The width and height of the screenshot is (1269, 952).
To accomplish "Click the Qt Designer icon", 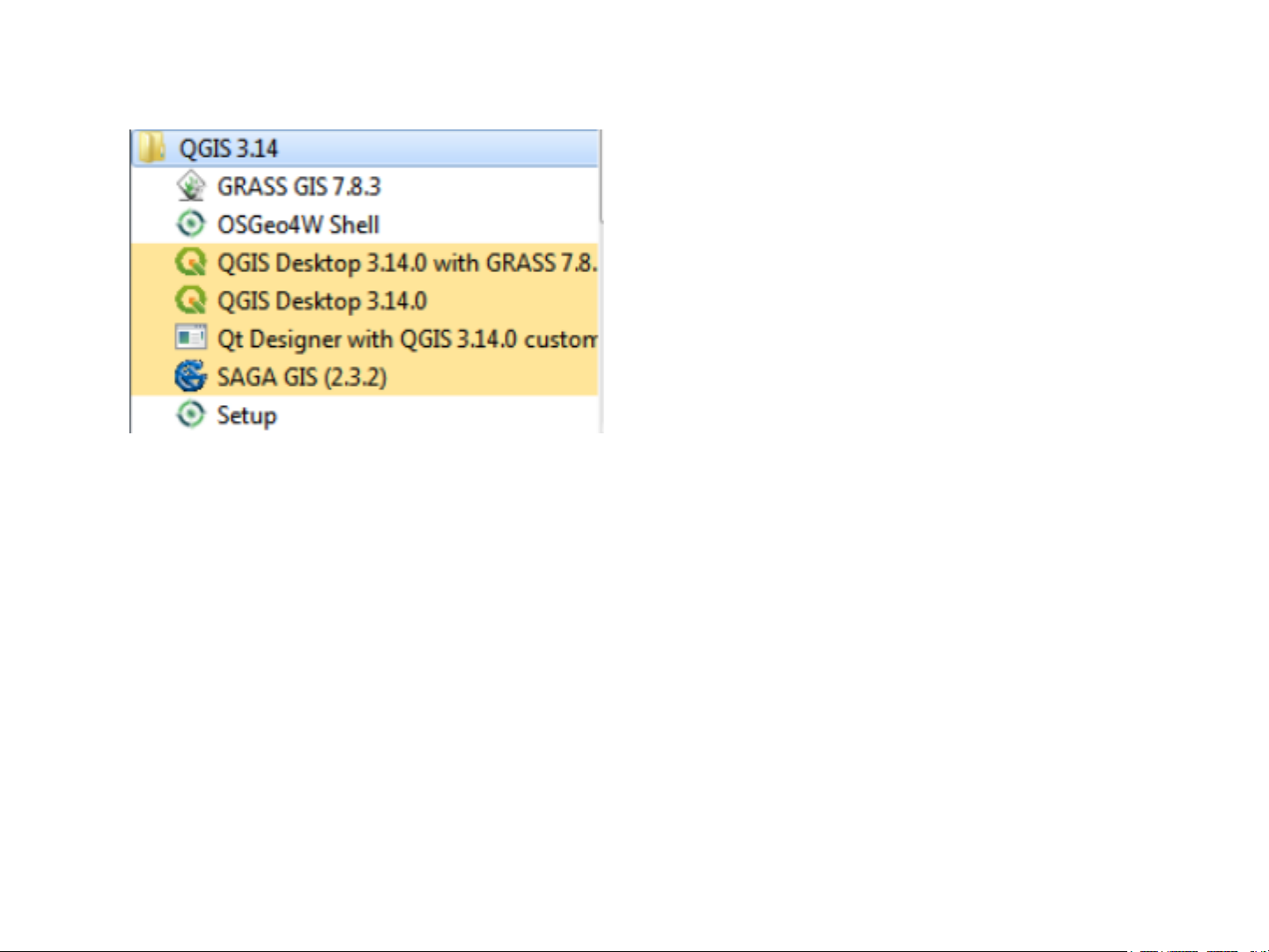I will 190,338.
